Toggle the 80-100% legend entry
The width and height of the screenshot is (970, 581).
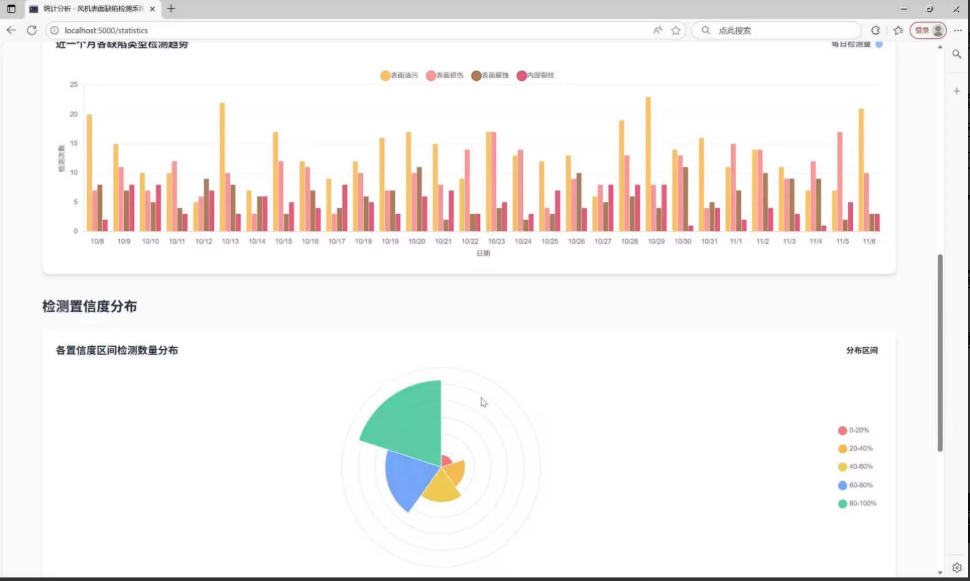857,503
